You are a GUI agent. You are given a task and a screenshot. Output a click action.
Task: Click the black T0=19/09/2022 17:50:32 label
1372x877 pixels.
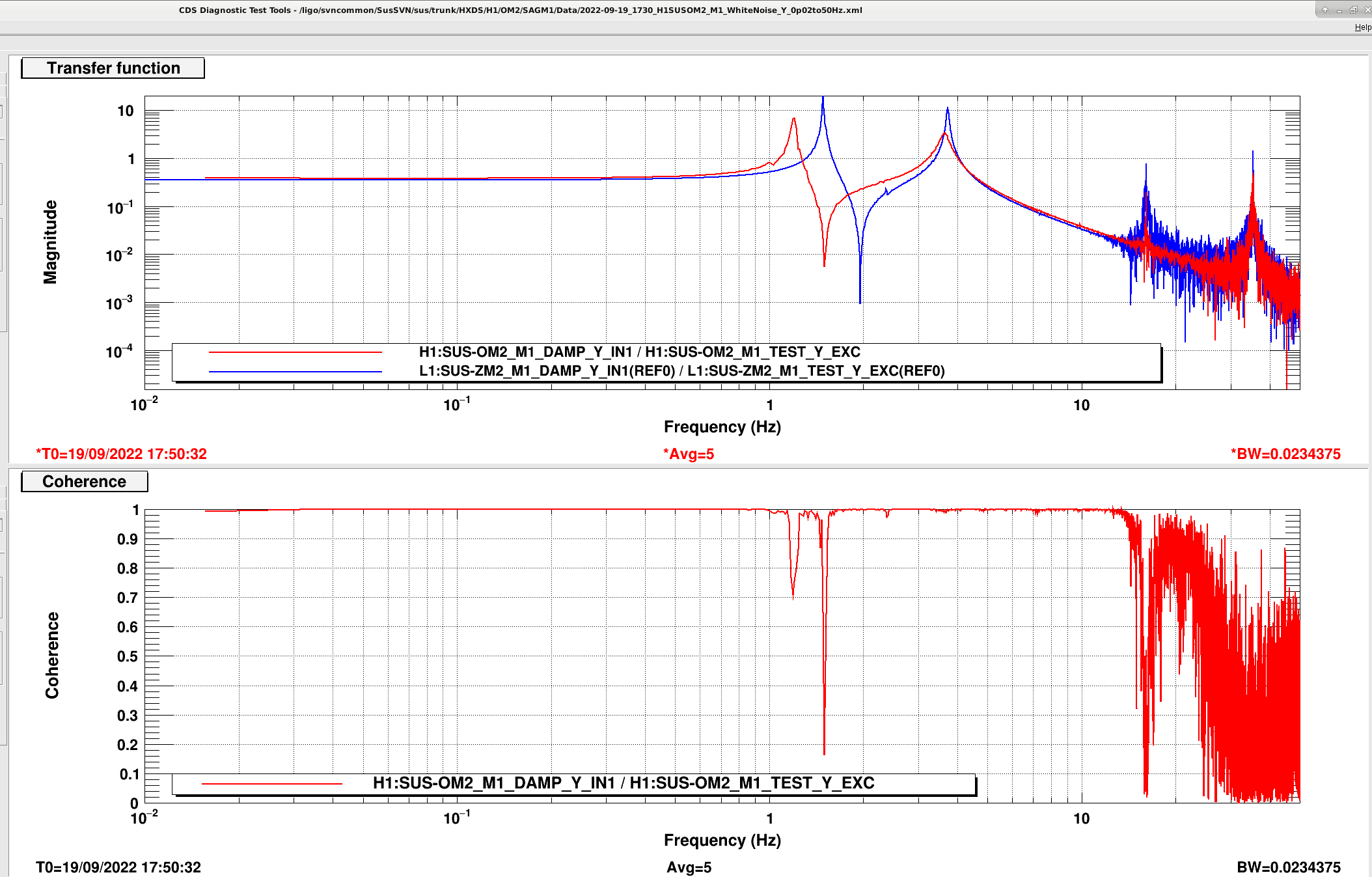click(x=118, y=867)
